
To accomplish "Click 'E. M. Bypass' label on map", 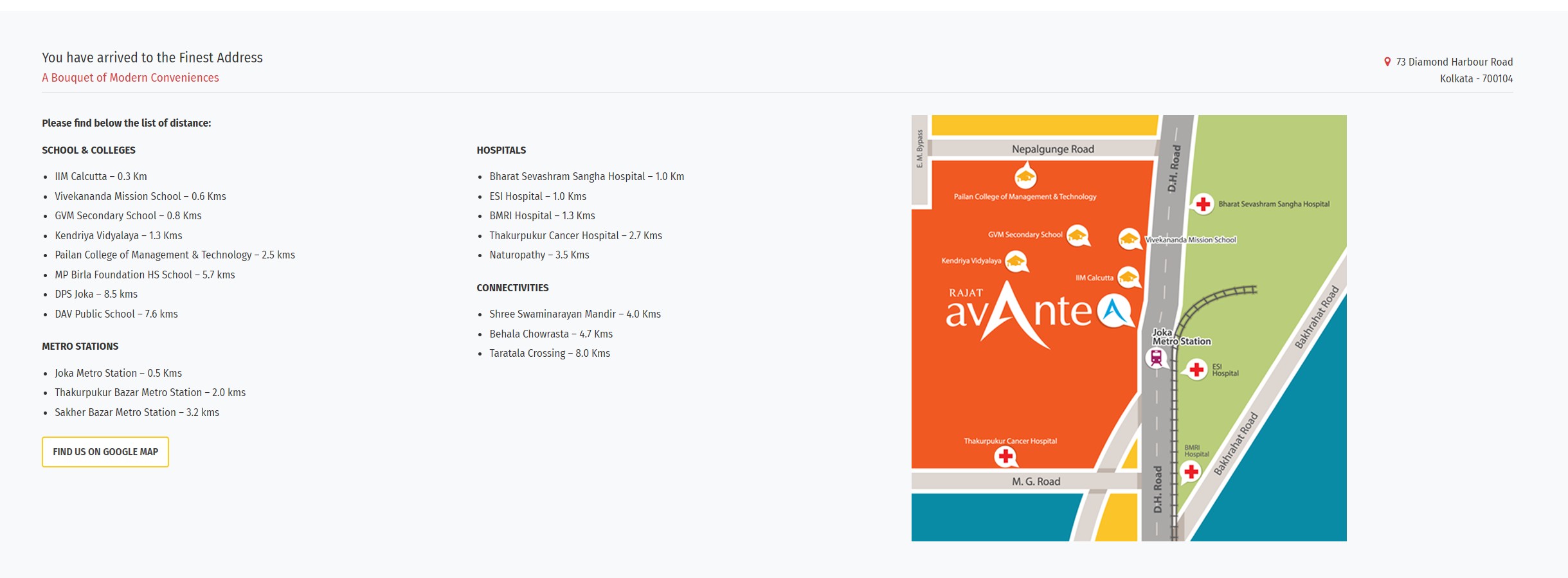I will (x=920, y=149).
